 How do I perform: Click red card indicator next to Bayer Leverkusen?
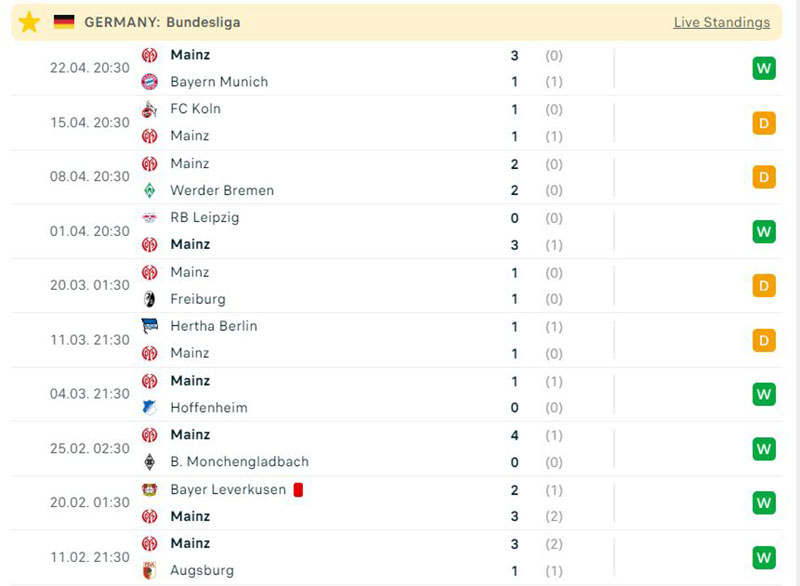pos(297,490)
